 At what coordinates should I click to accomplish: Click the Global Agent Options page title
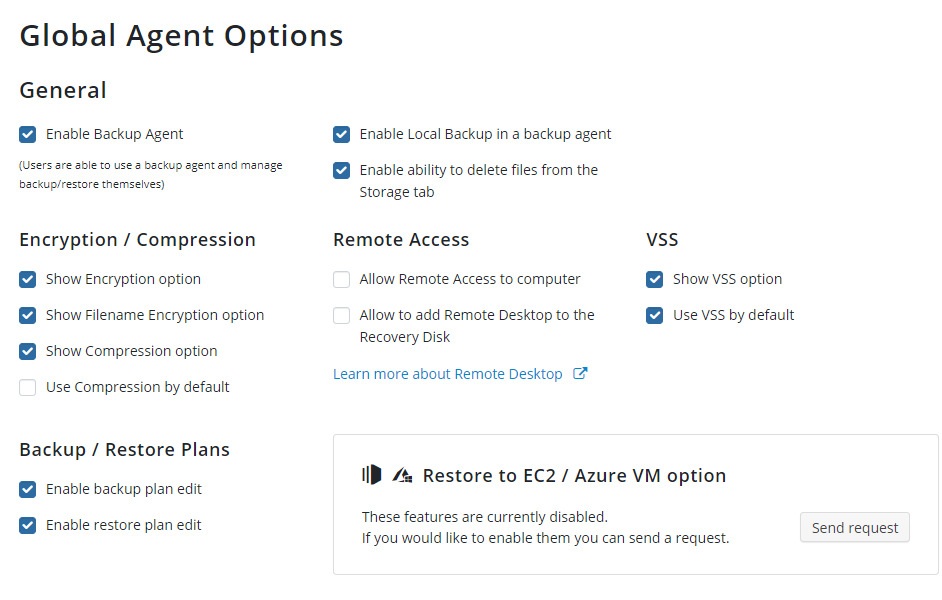181,35
